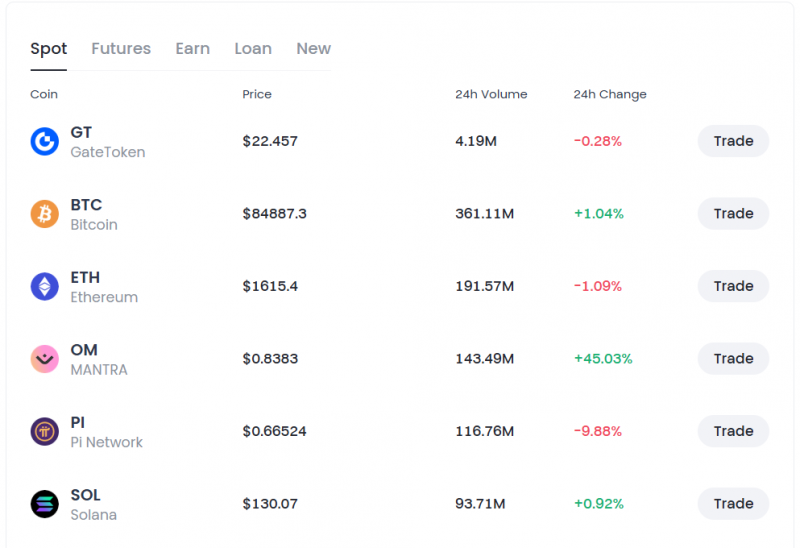Click the Pi Network name label

coord(107,442)
